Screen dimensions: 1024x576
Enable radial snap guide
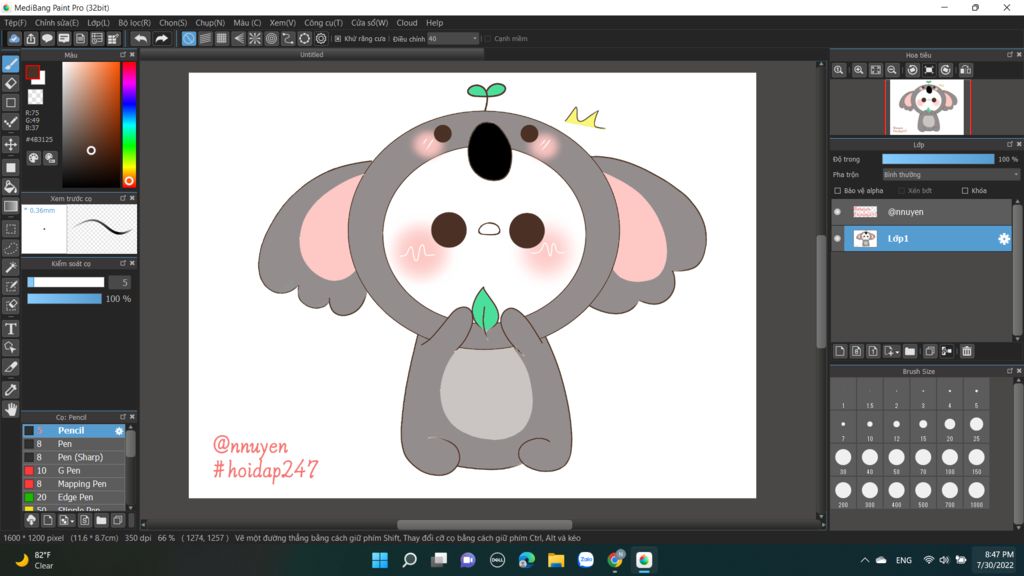coord(255,39)
